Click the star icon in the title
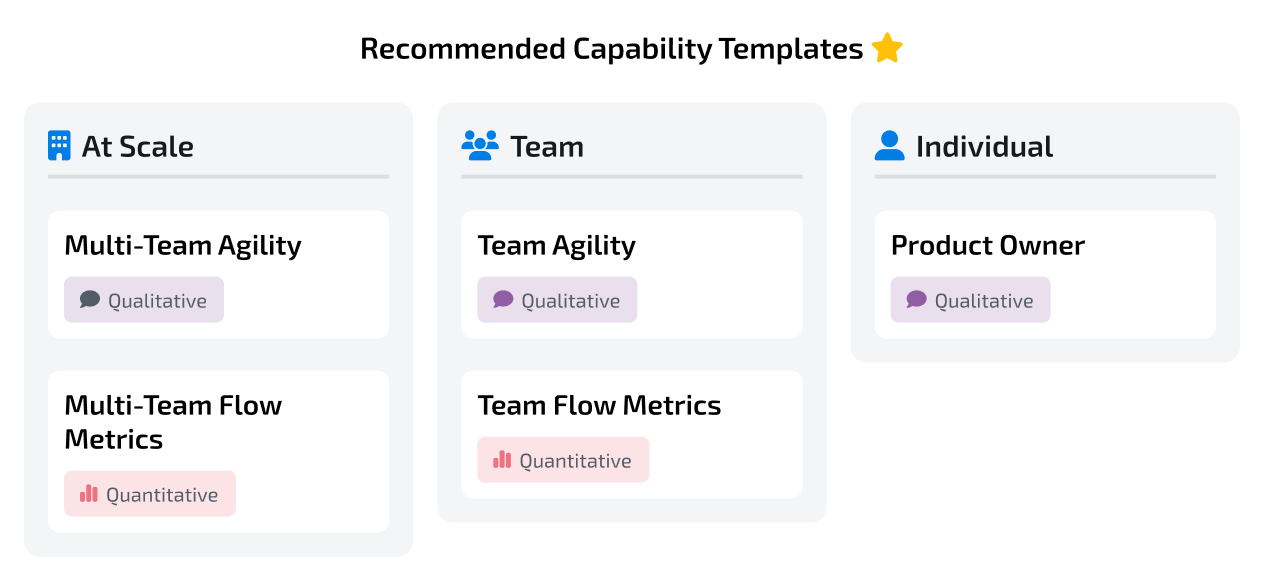The height and width of the screenshot is (581, 1264). (x=886, y=46)
